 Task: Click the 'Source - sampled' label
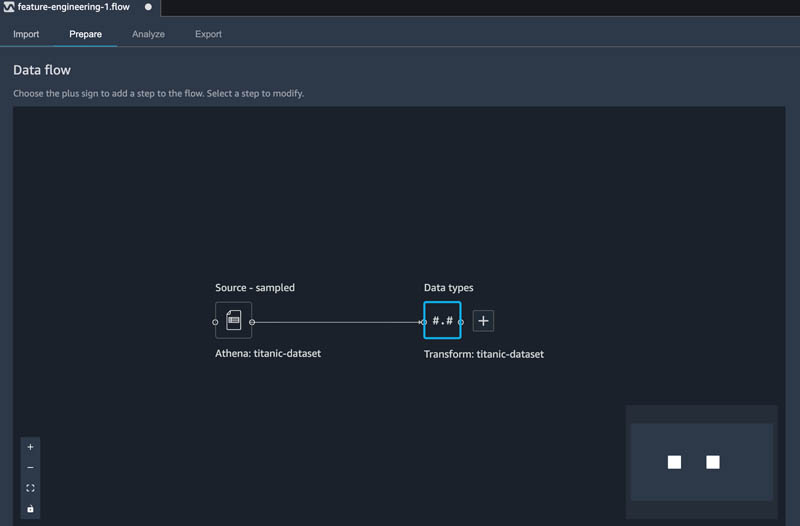255,288
